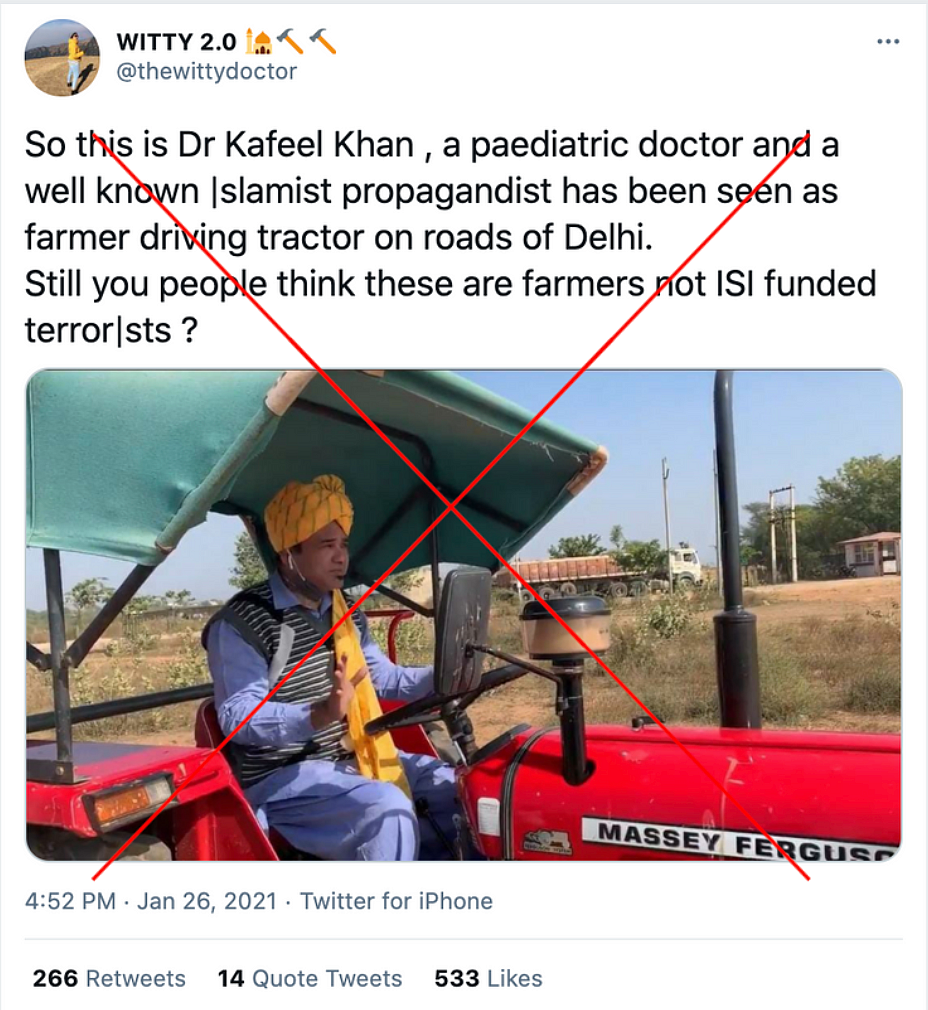Click the mosque emoji beside the name
Screen dimensions: 928x1010
[259, 43]
